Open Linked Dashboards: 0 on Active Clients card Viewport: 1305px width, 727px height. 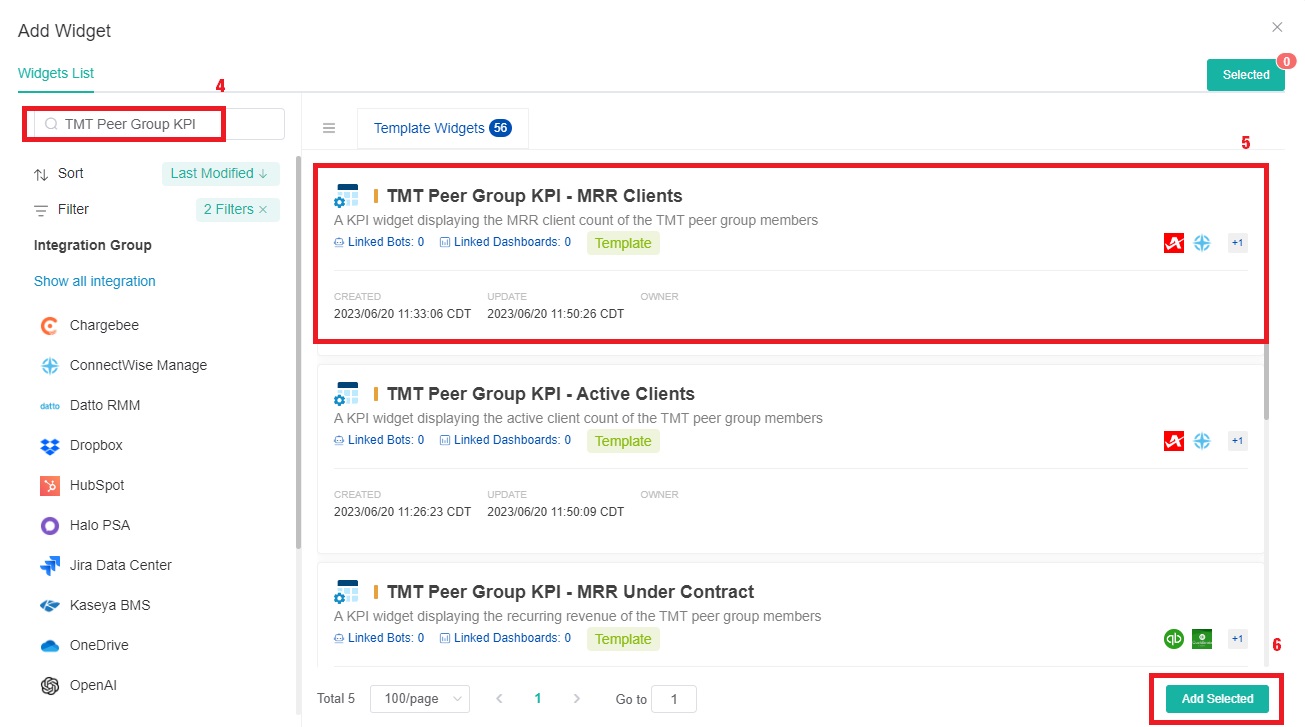(505, 440)
